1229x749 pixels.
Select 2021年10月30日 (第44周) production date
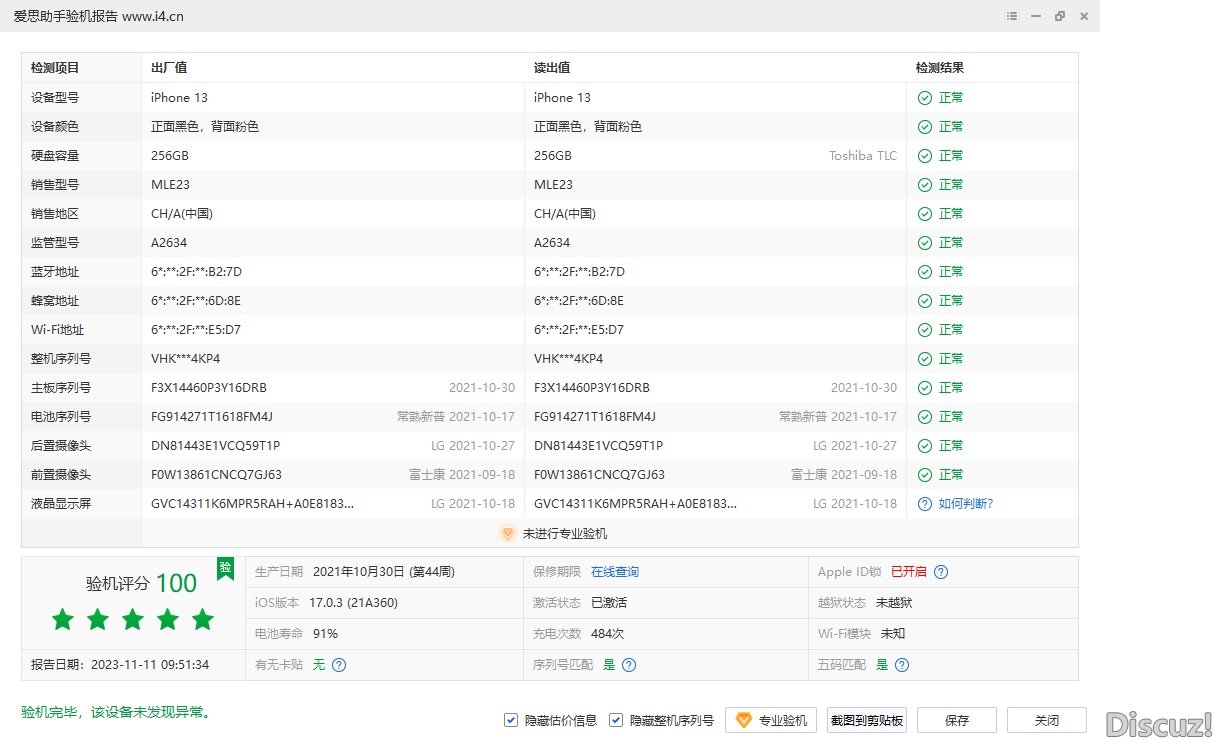384,572
